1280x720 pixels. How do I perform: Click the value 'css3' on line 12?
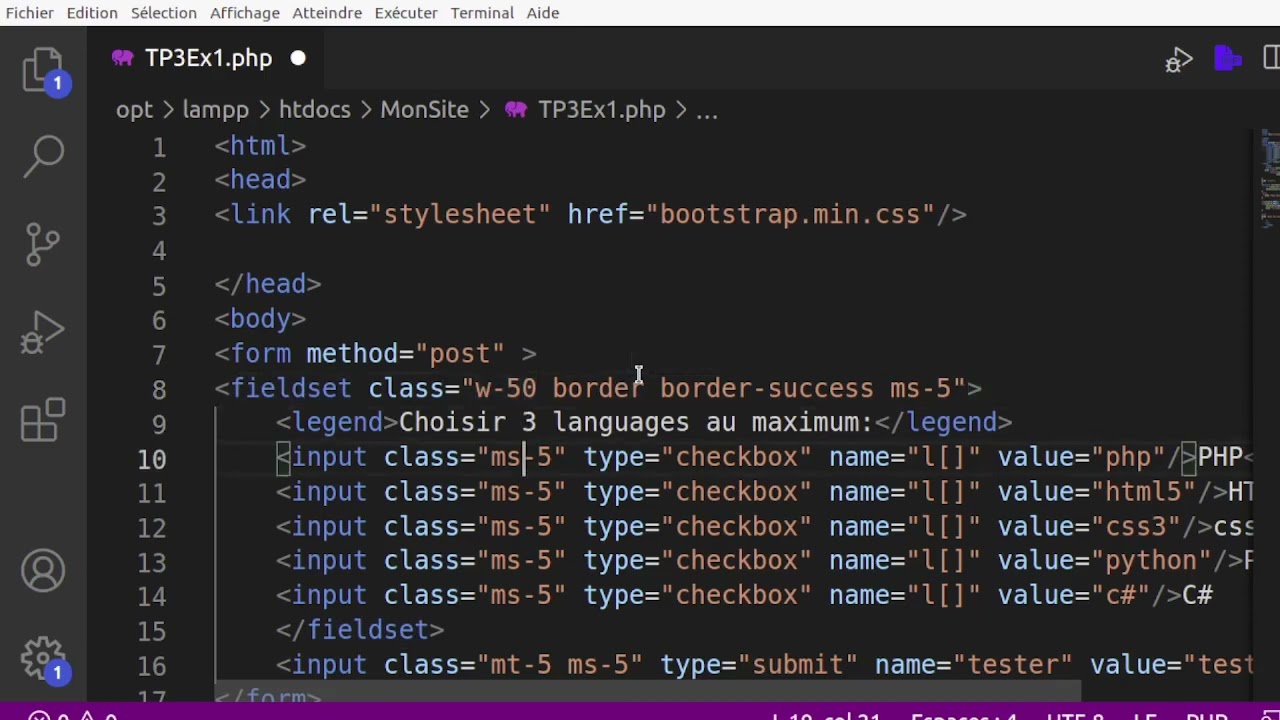click(1135, 527)
